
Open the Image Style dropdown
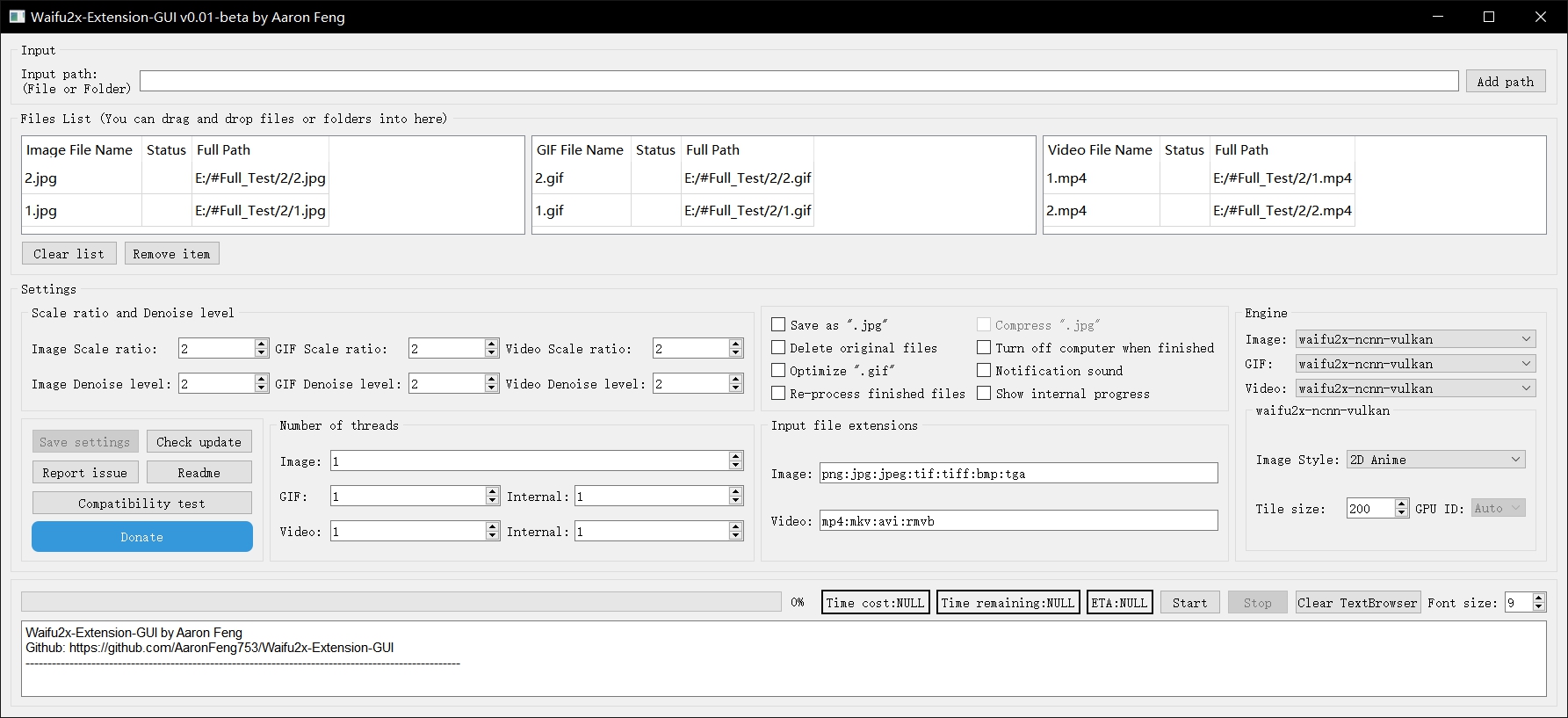click(1436, 460)
